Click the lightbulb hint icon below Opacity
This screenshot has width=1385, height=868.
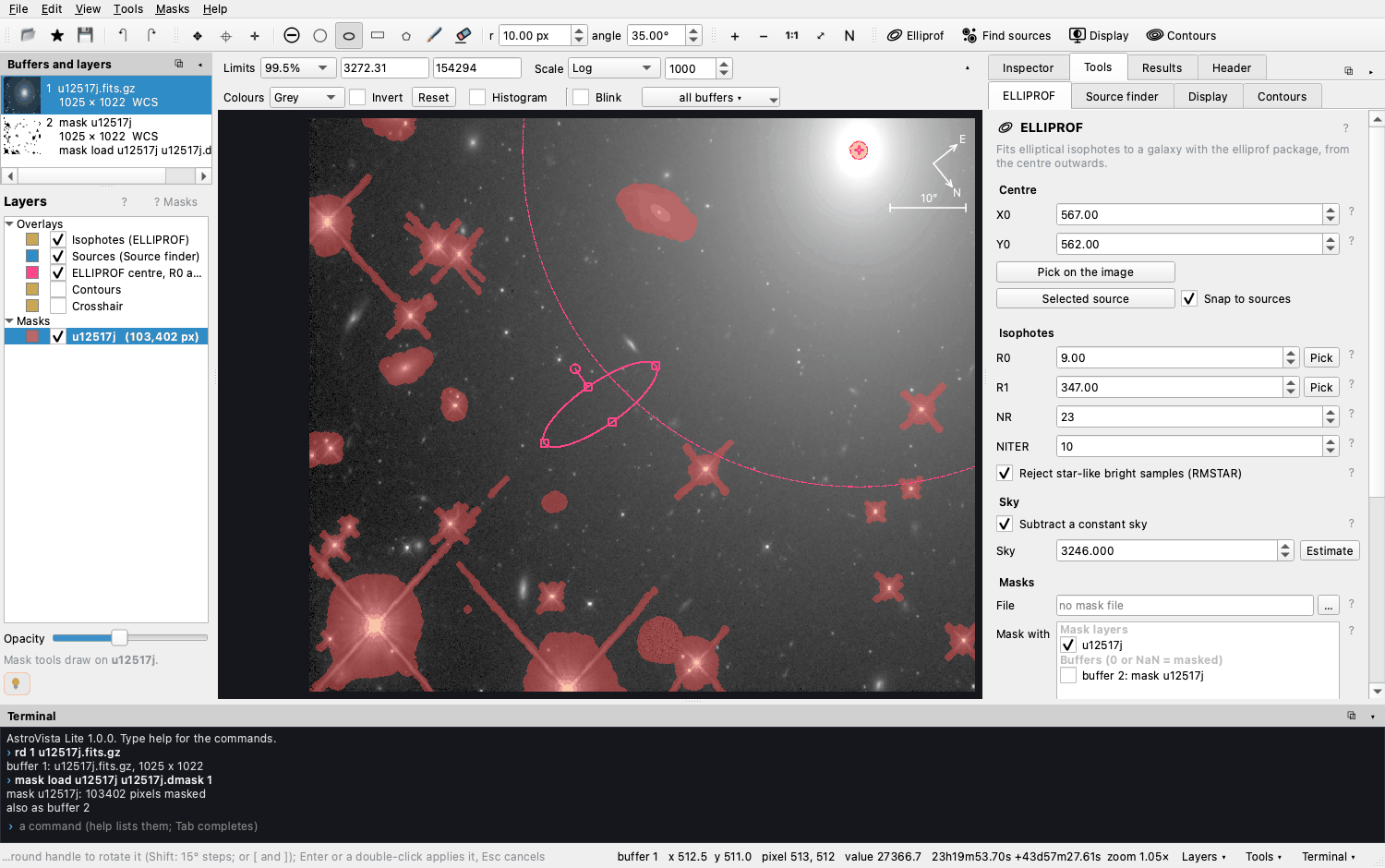pos(17,683)
